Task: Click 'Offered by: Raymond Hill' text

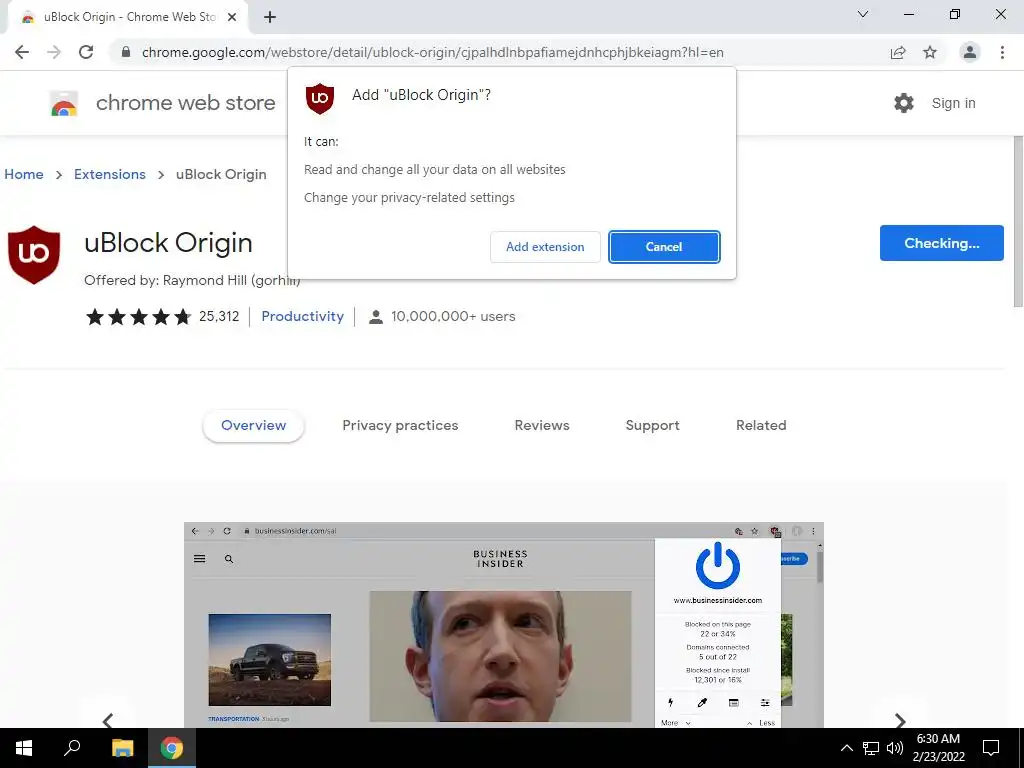Action: pos(192,280)
